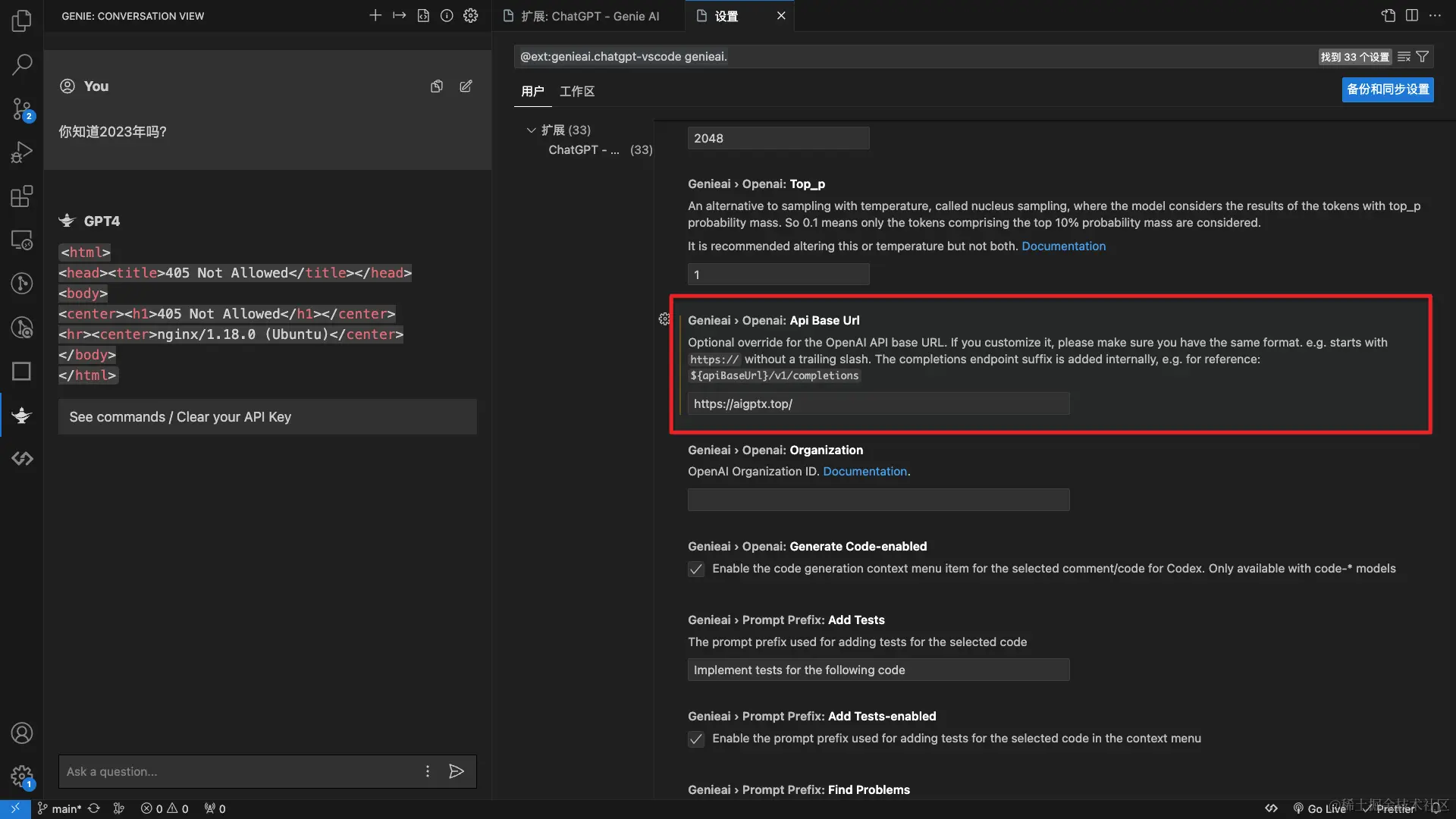Clear settings search with the clear icon

click(1404, 57)
